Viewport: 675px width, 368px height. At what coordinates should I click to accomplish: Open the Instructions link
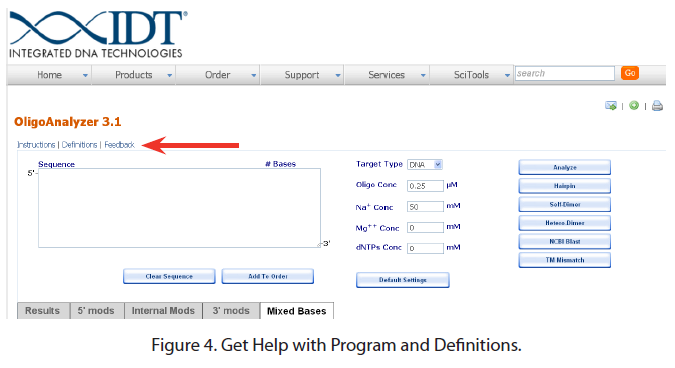click(x=36, y=145)
